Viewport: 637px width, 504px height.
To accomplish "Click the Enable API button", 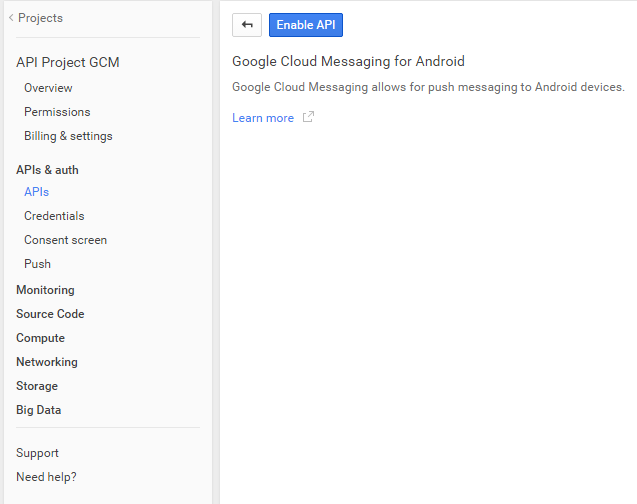I will [306, 25].
